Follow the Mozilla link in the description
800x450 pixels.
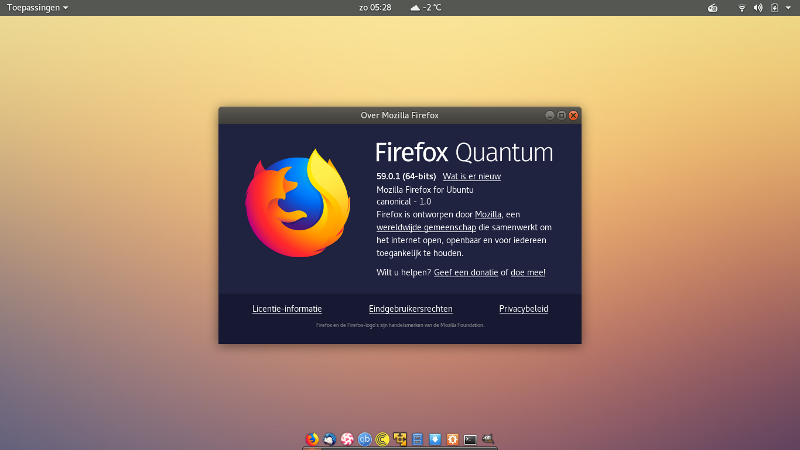488,214
